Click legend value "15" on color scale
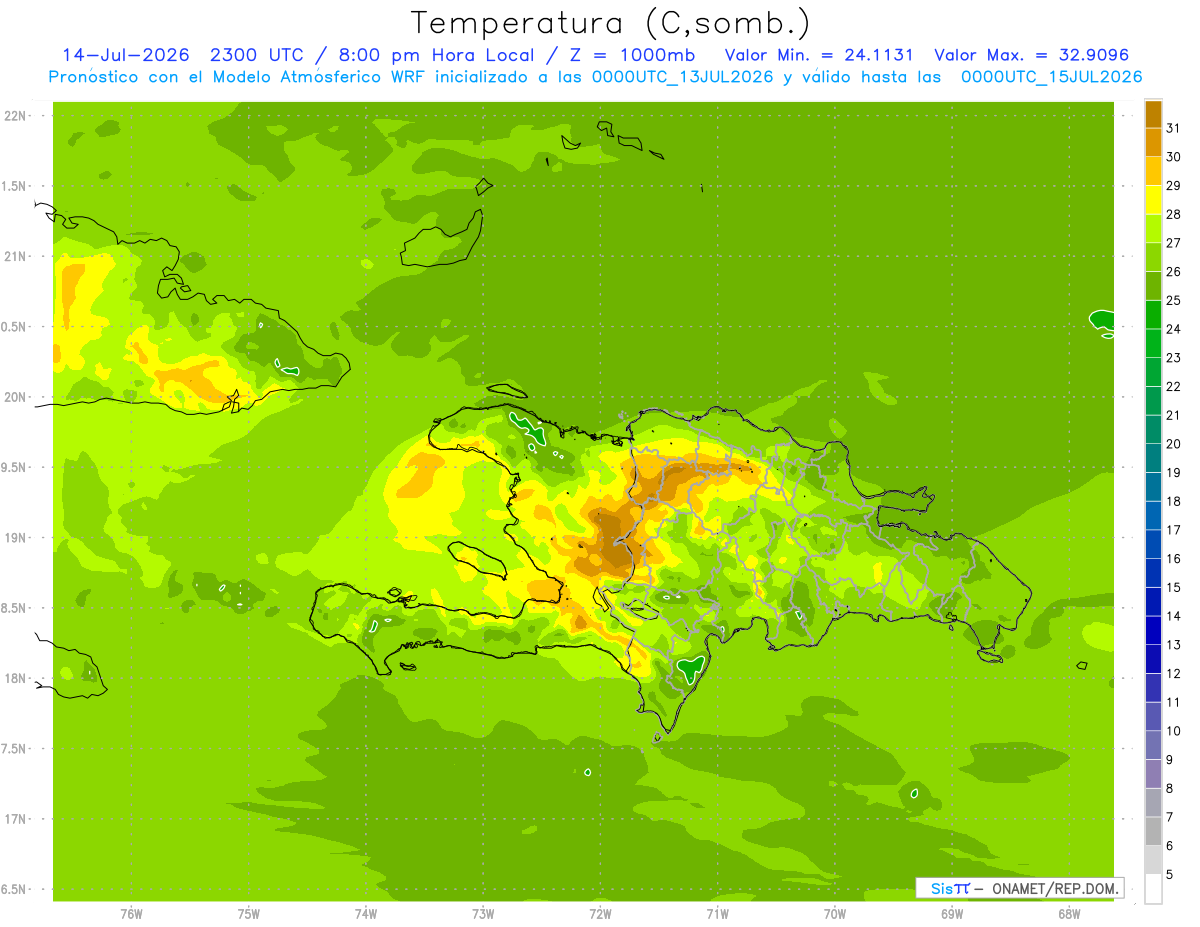The image size is (1200, 927). (x=1173, y=588)
